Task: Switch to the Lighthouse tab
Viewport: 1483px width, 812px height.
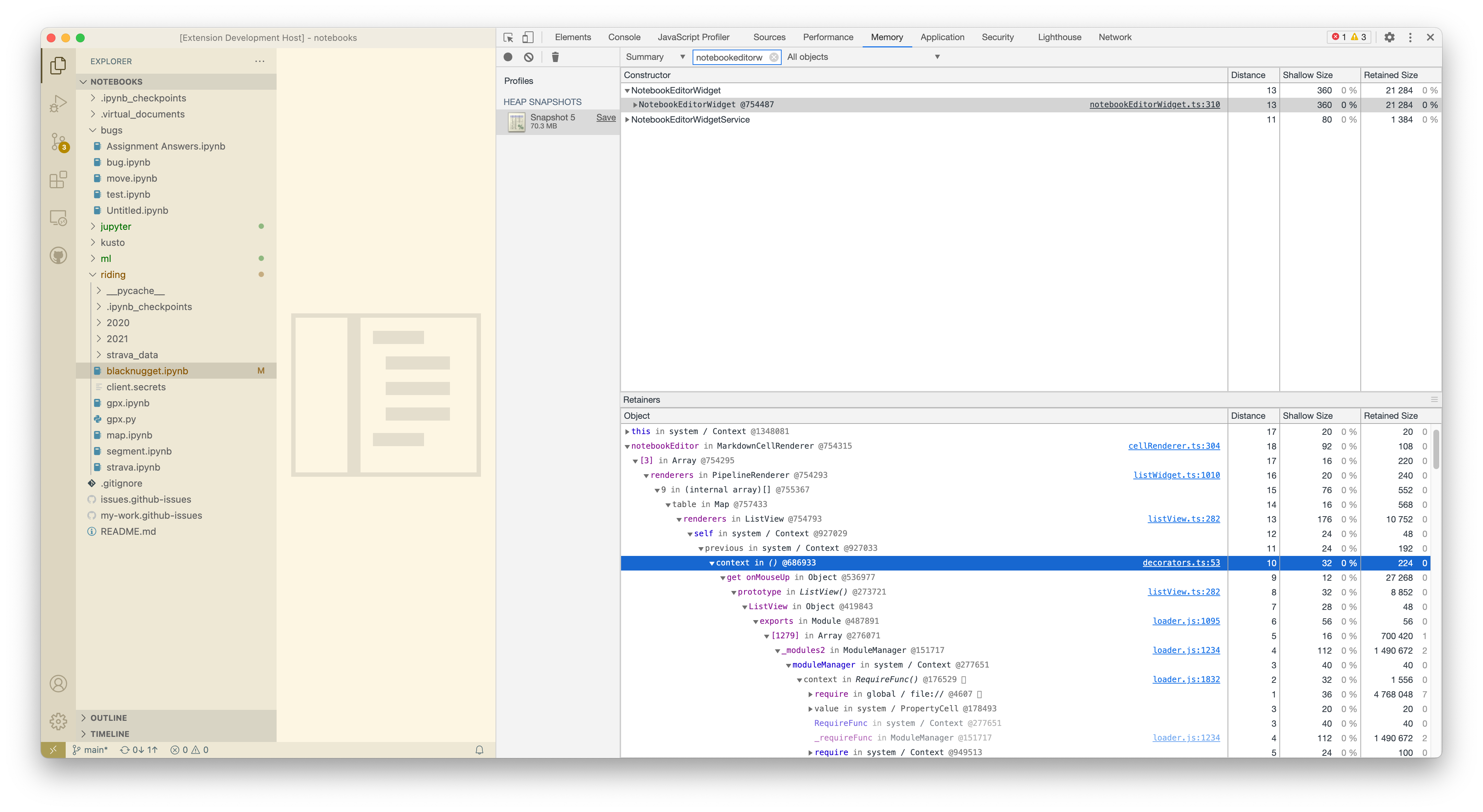Action: tap(1059, 38)
